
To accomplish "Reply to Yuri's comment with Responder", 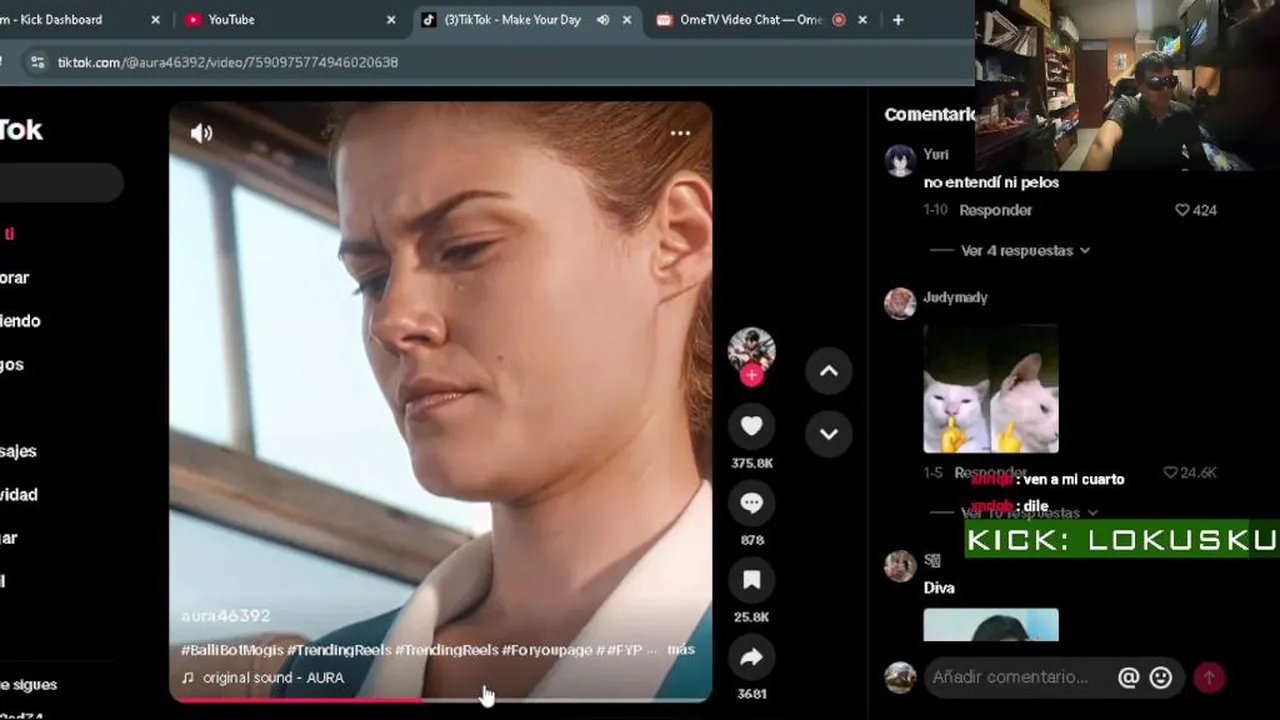I will tap(995, 210).
